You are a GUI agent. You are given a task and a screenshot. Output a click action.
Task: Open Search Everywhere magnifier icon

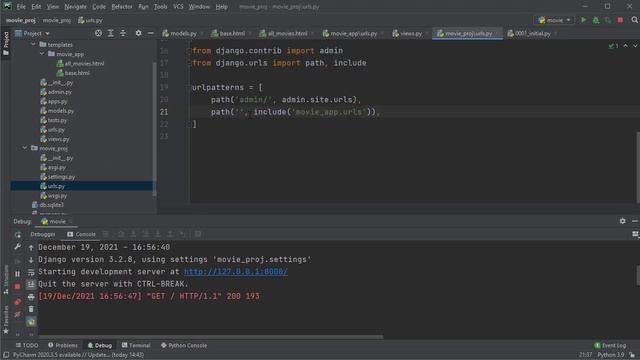pos(634,20)
